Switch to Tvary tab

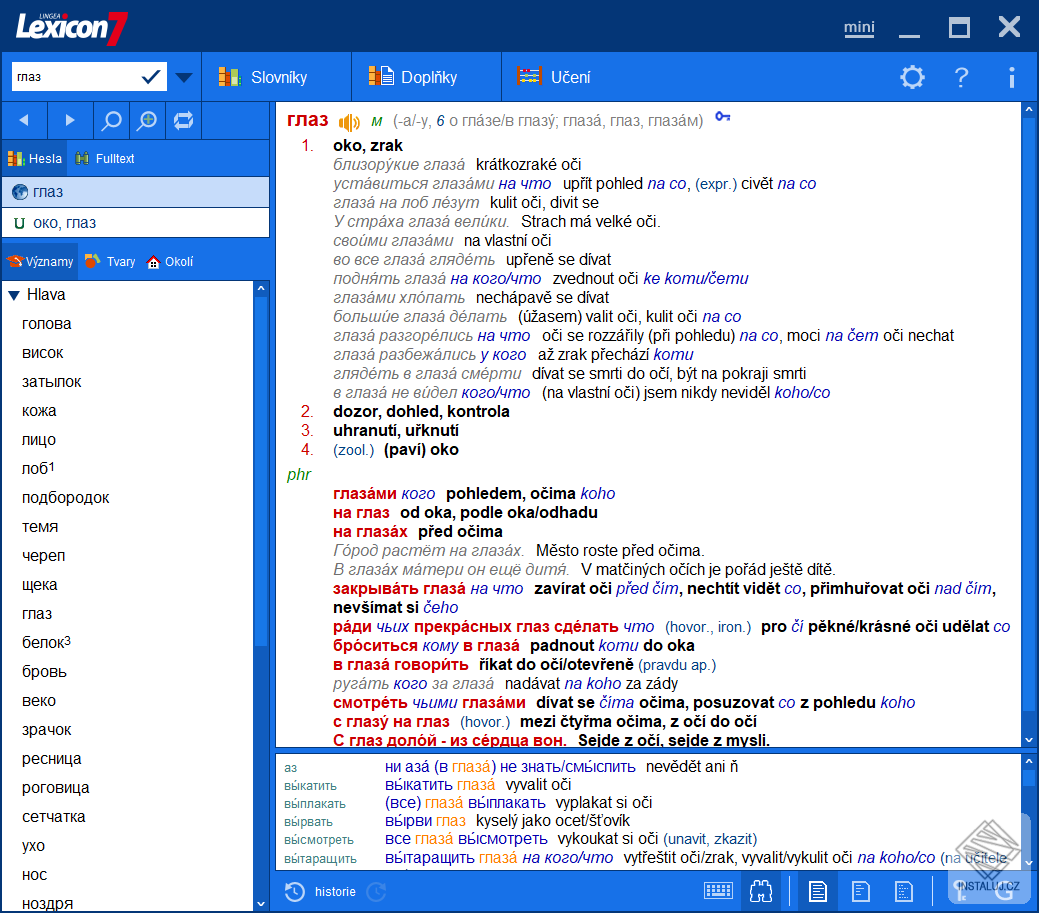110,262
